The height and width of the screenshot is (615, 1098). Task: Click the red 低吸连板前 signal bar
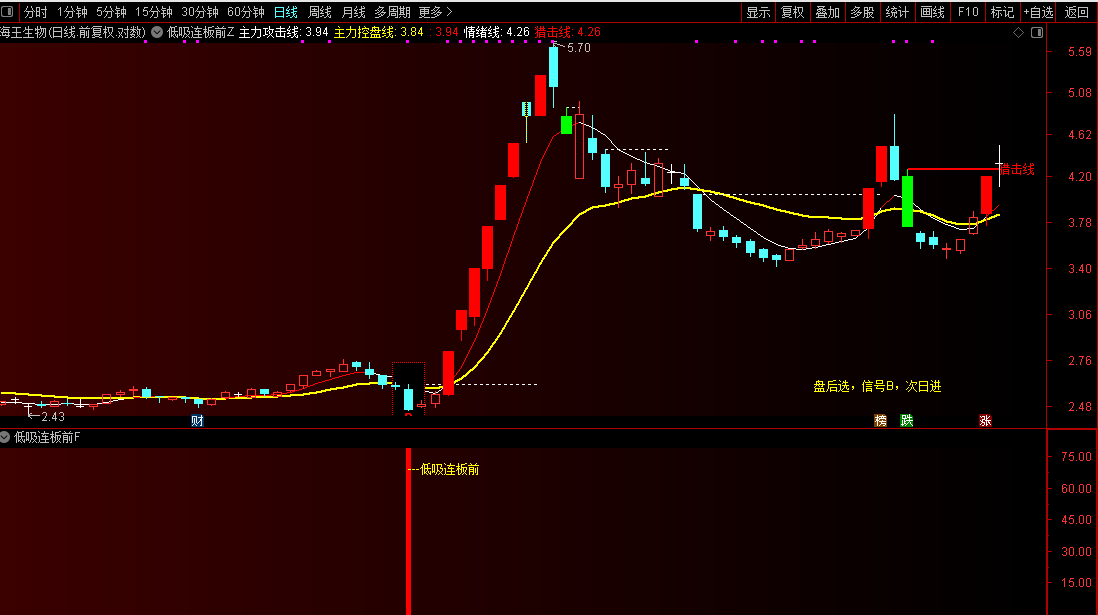point(408,532)
